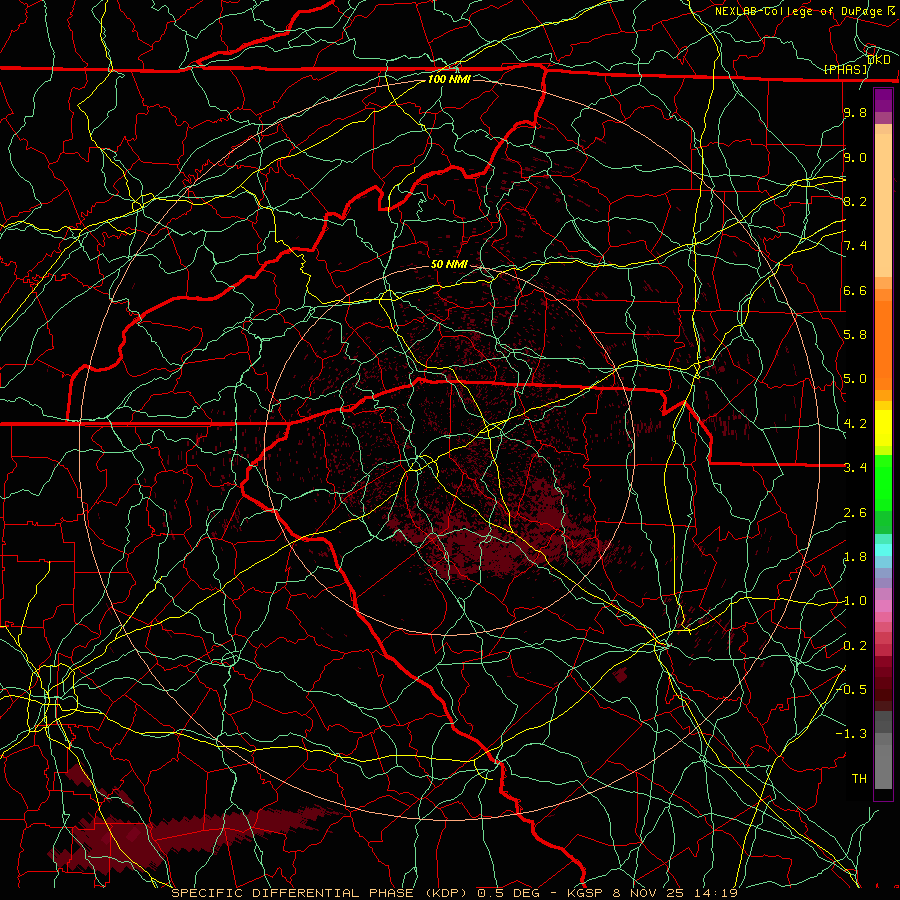Click the 5.8 color scale value
Screen dimensions: 900x900
coord(855,335)
